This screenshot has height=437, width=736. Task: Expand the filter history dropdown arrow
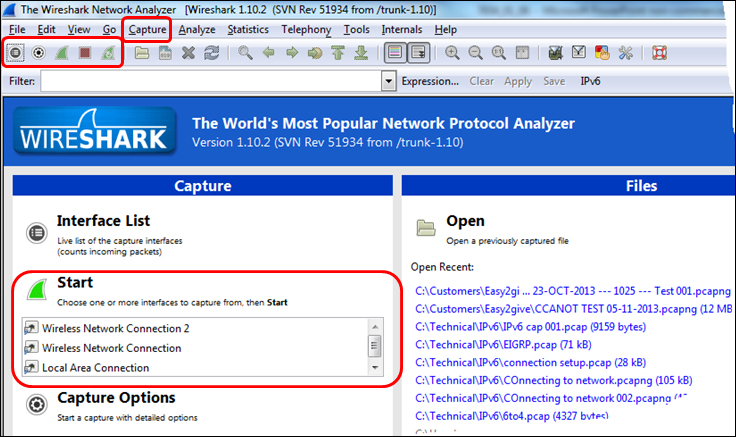click(389, 81)
